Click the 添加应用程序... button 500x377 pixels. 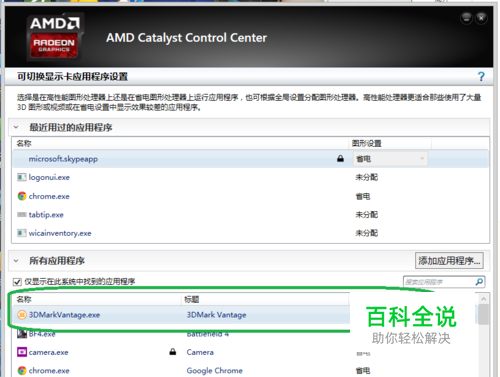coord(449,261)
